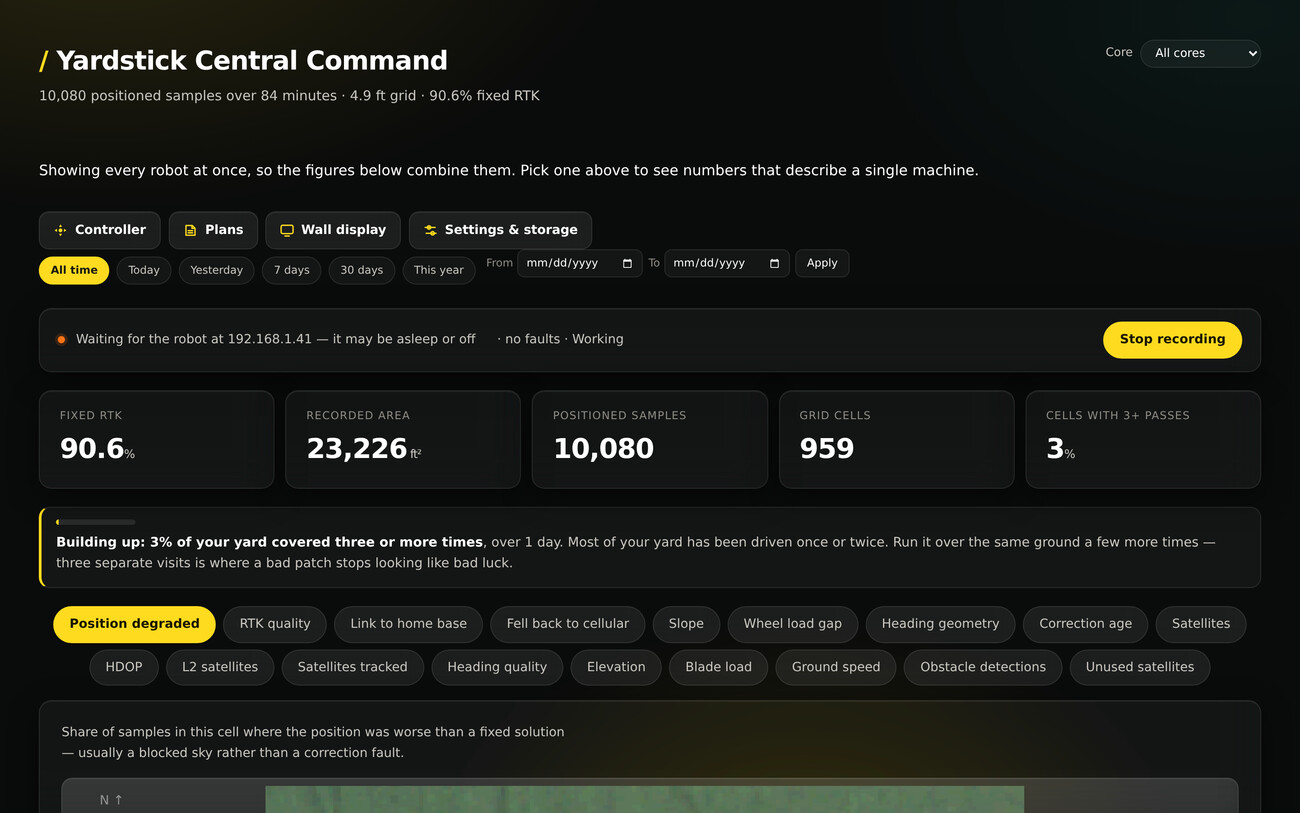Click the Settings & storage sliders icon
The height and width of the screenshot is (813, 1300).
[430, 230]
